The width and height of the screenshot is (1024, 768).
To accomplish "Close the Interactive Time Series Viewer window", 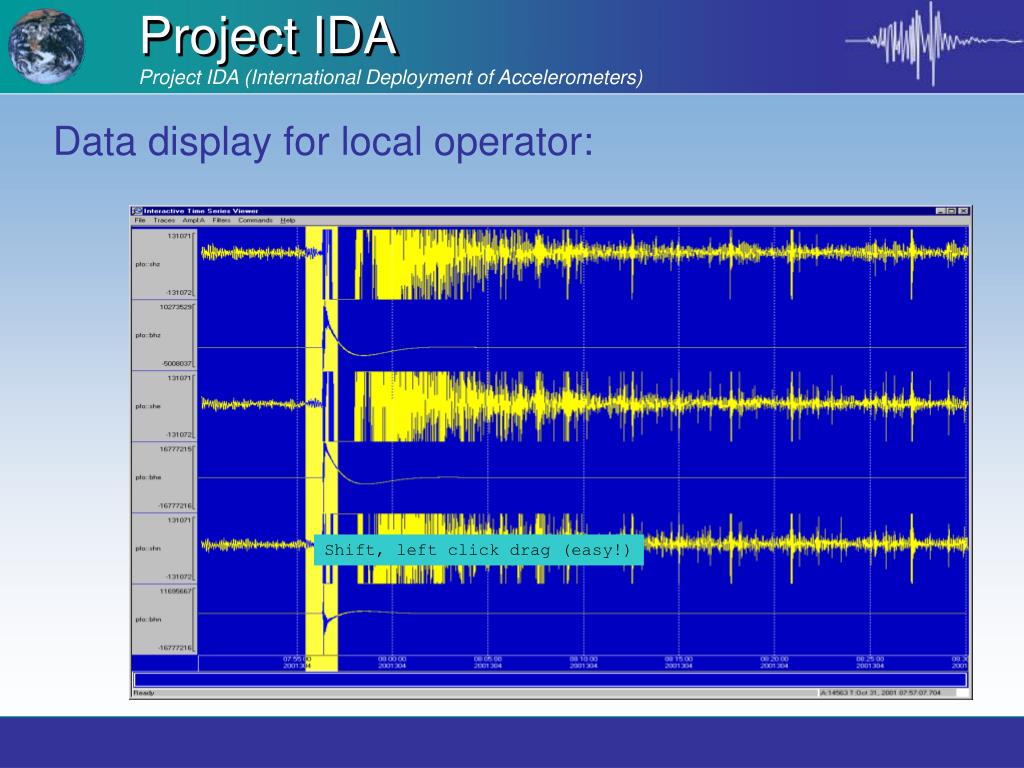I will pyautogui.click(x=963, y=211).
